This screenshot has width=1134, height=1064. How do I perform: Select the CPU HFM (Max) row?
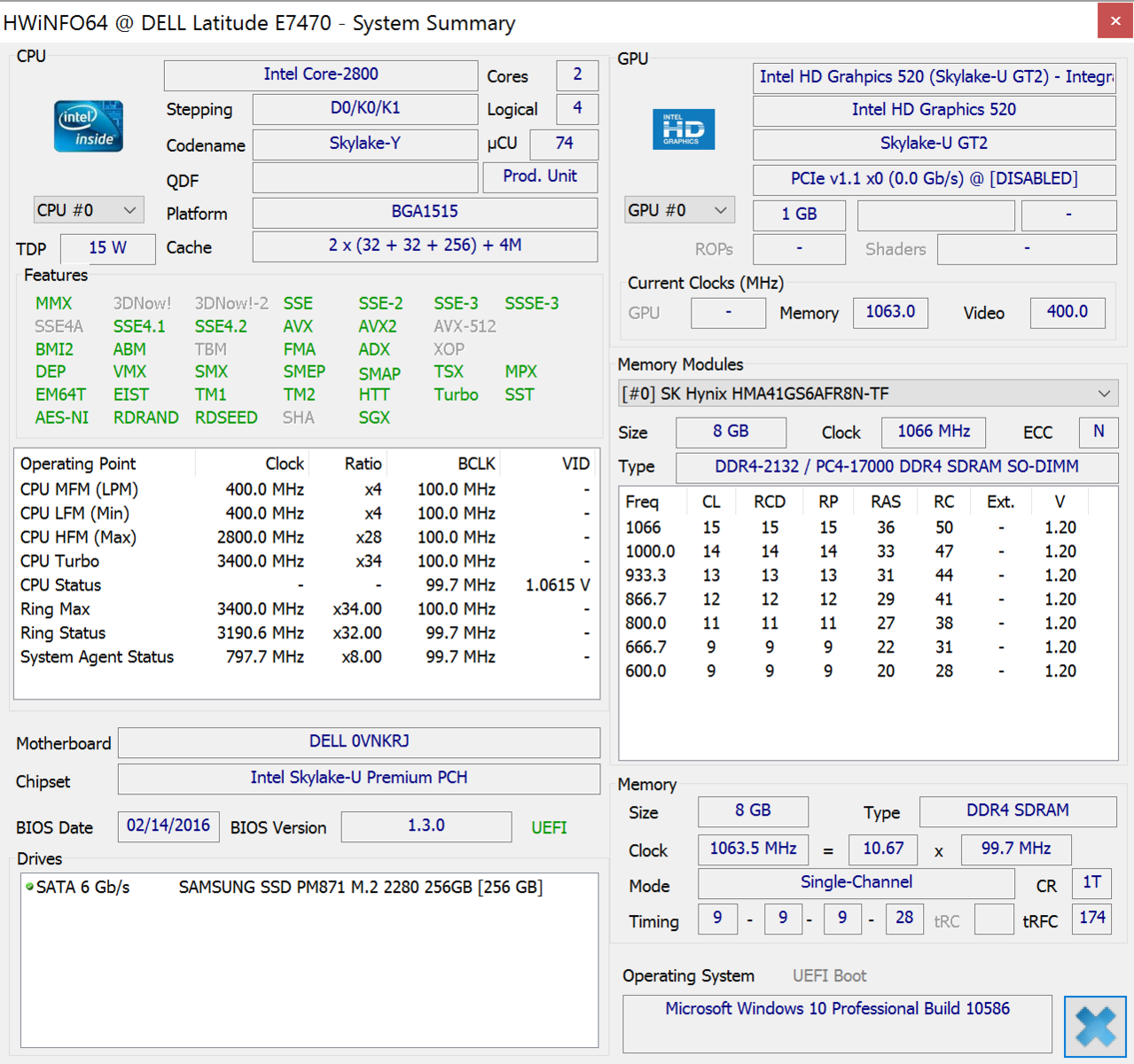pos(305,537)
